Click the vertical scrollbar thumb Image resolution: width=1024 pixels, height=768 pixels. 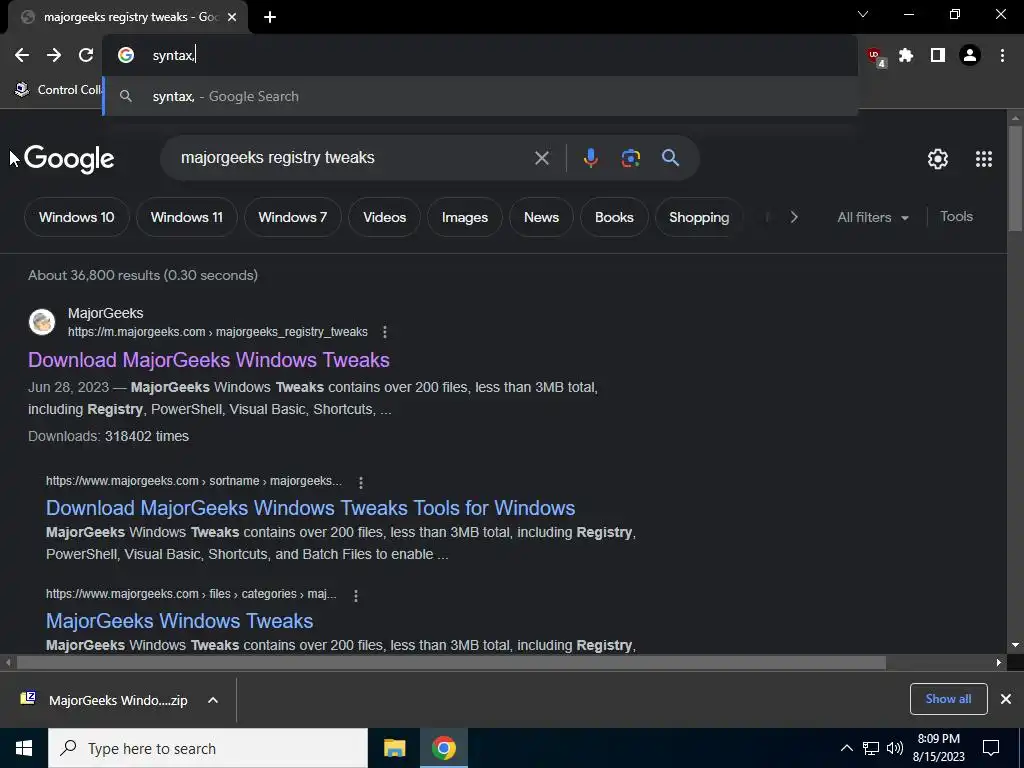click(x=1015, y=178)
